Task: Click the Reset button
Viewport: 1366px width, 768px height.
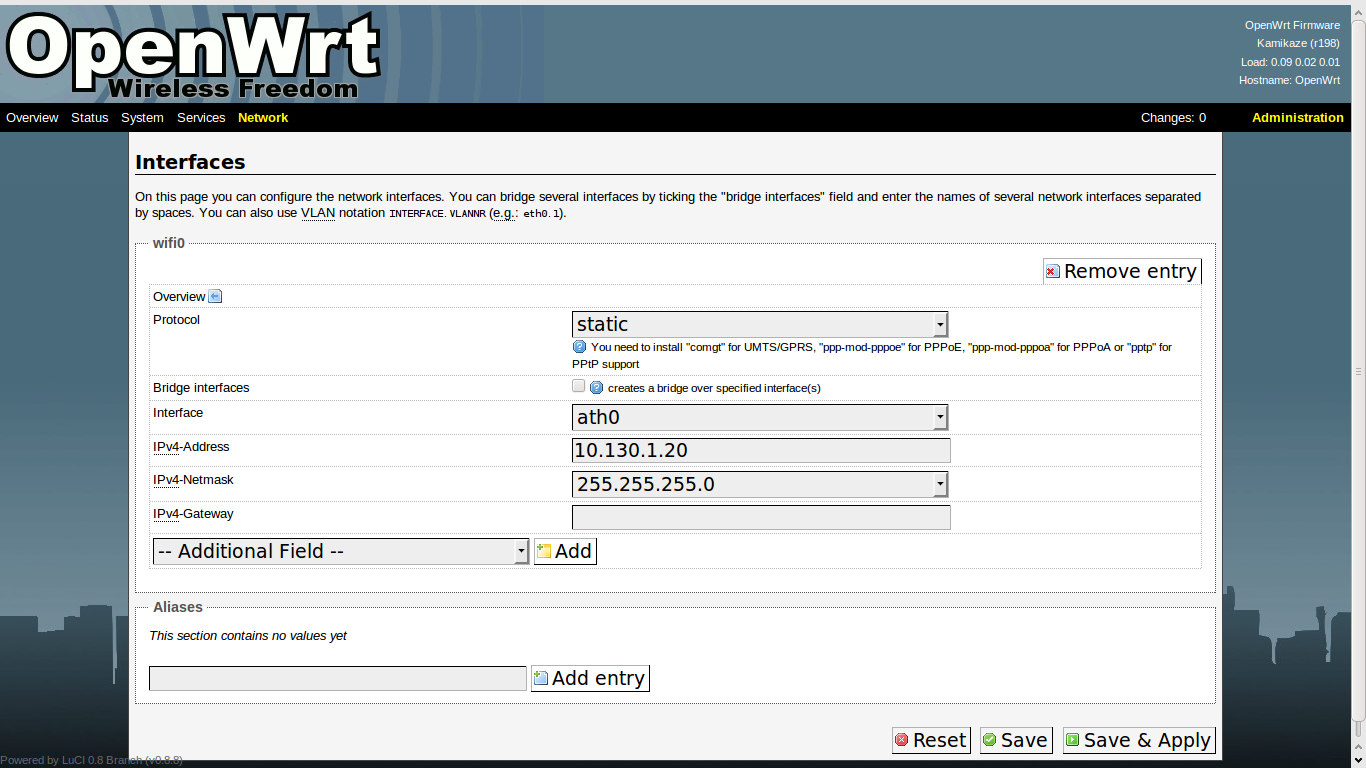Action: coord(931,740)
